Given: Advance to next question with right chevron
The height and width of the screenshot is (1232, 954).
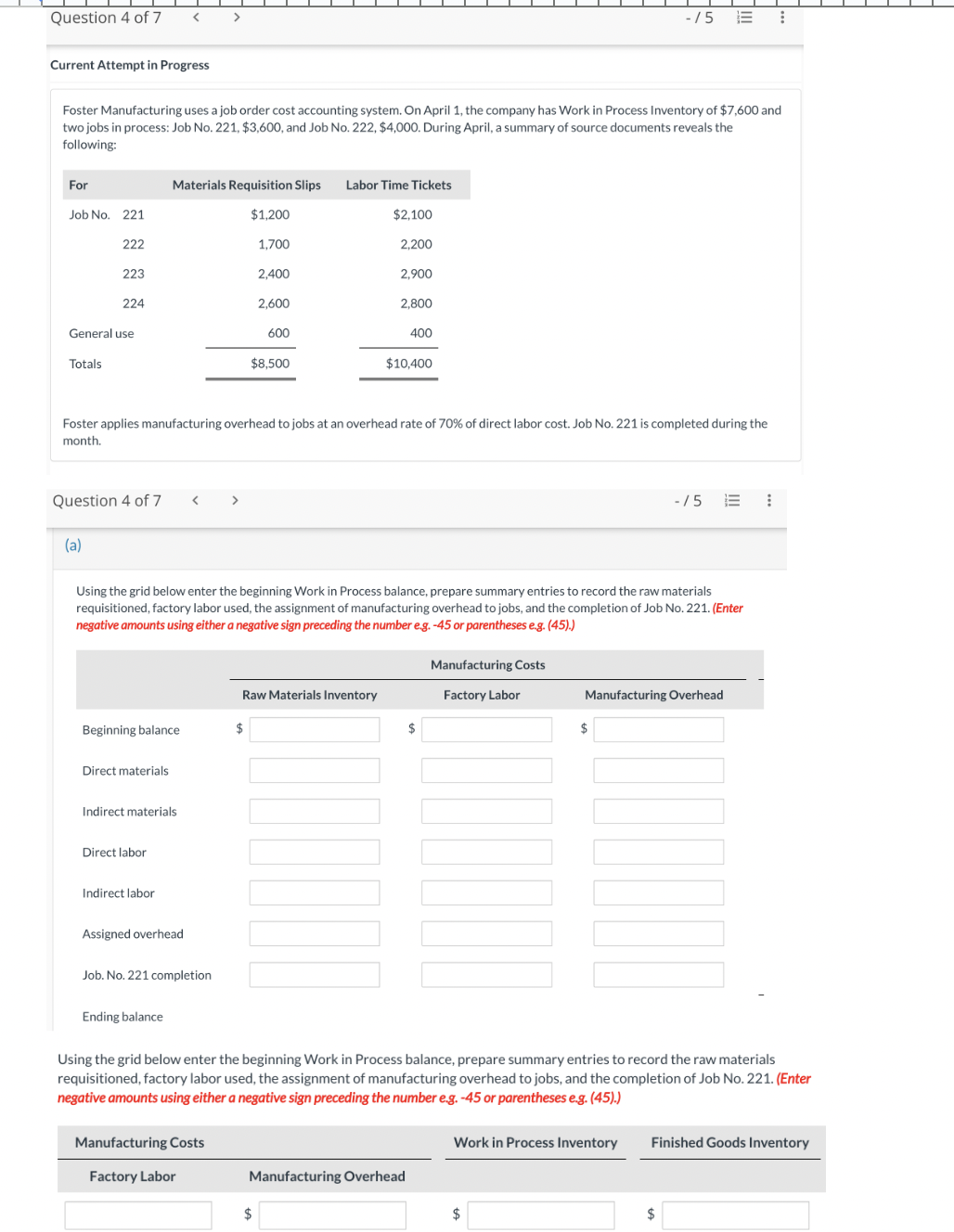Looking at the screenshot, I should pyautogui.click(x=236, y=18).
